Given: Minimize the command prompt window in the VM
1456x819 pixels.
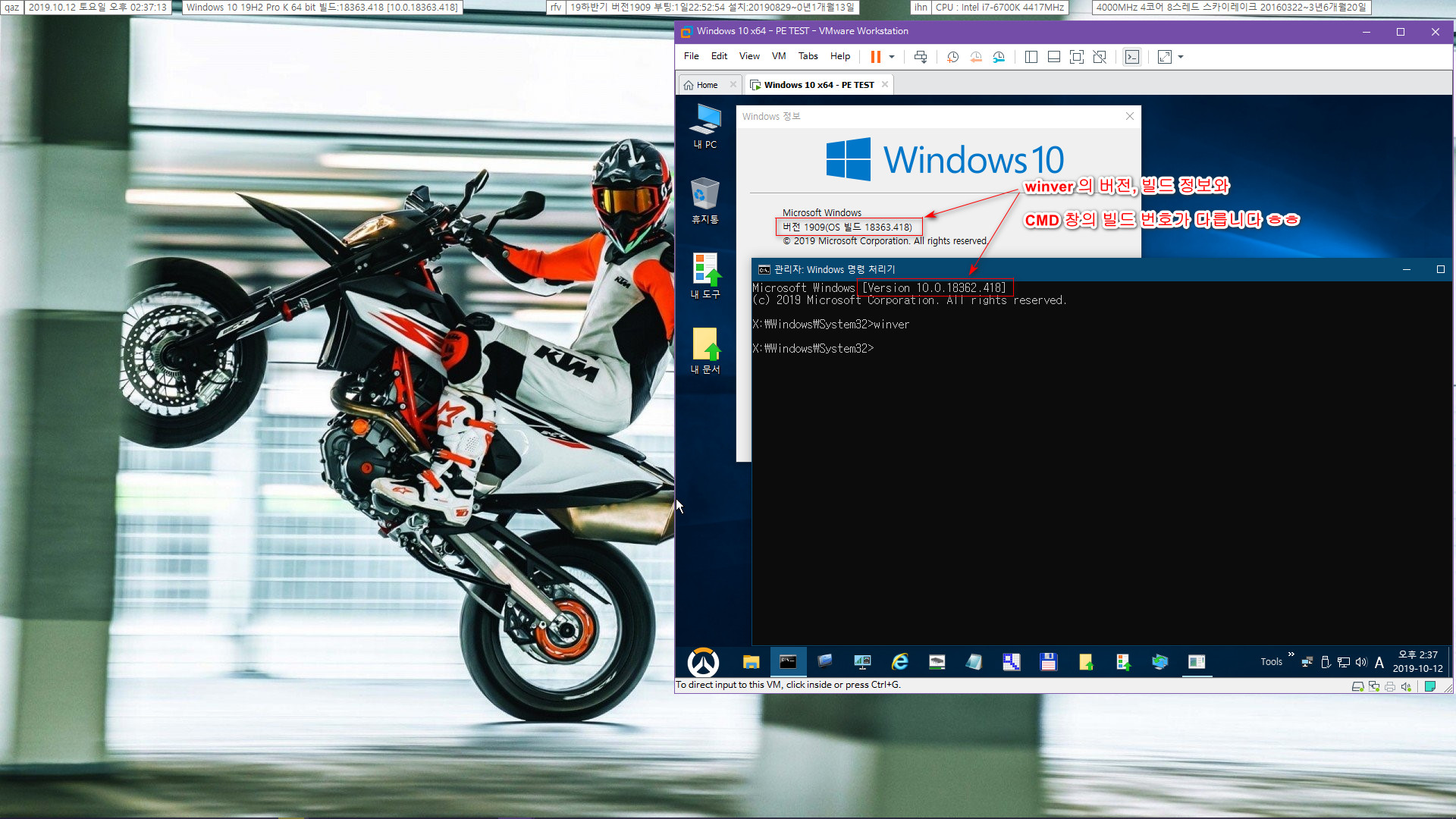Looking at the screenshot, I should click(1407, 269).
